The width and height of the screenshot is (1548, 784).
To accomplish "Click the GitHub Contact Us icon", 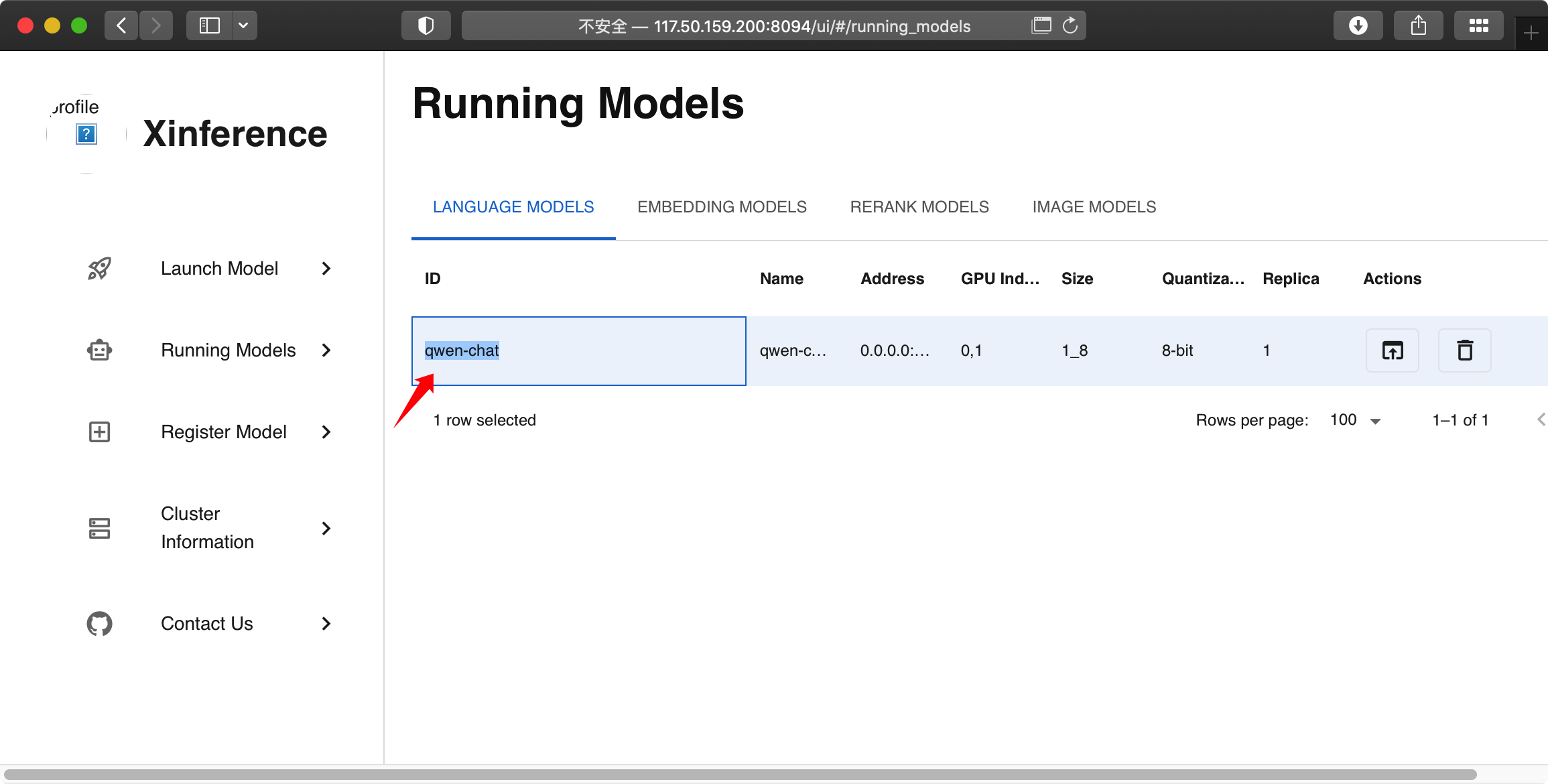I will tap(99, 624).
